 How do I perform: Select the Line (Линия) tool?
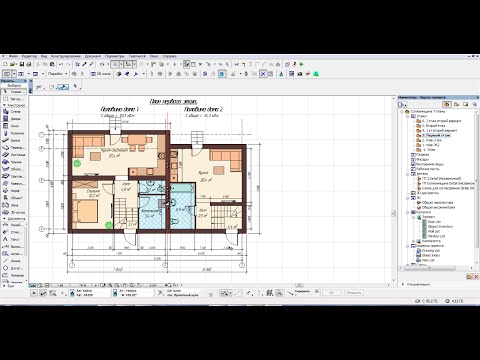pos(13,261)
